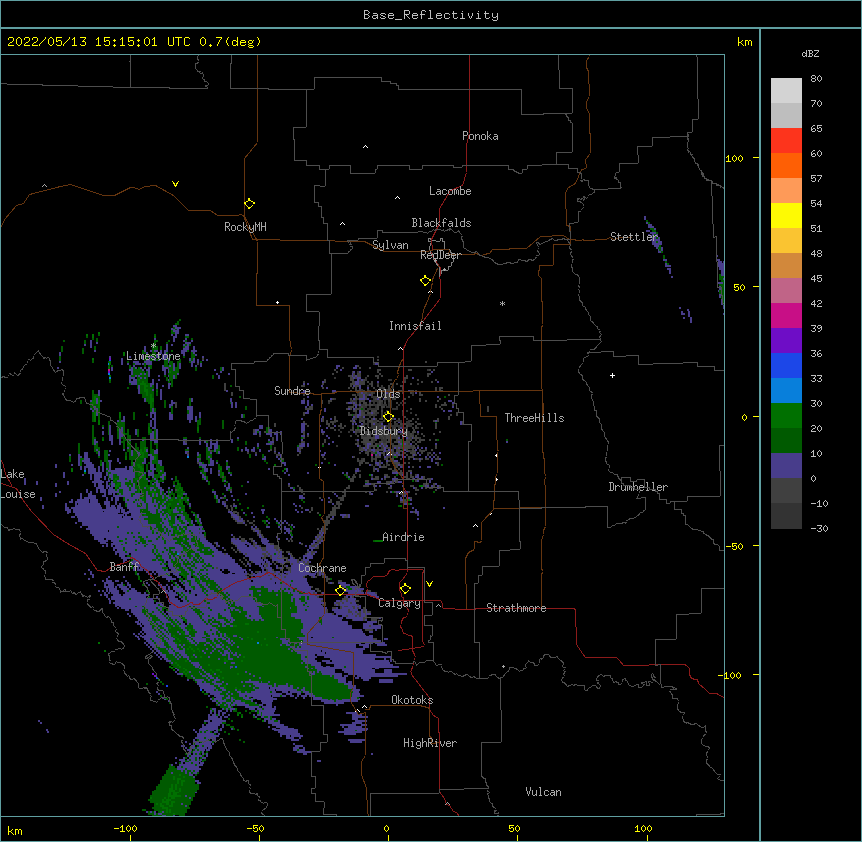862x842 pixels.
Task: Click the Innisfail city label
Action: point(415,326)
